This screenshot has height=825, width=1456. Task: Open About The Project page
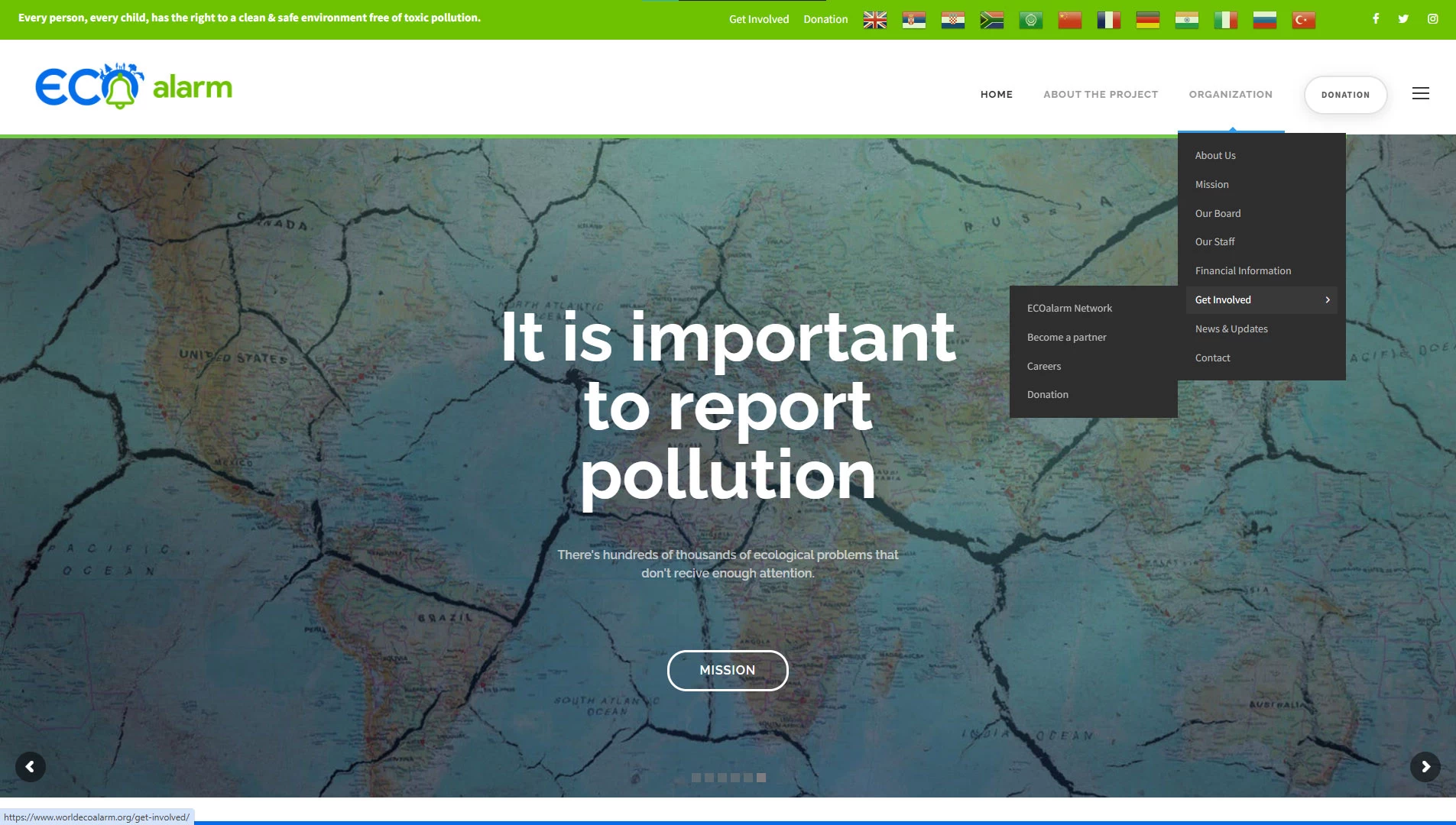[1100, 95]
